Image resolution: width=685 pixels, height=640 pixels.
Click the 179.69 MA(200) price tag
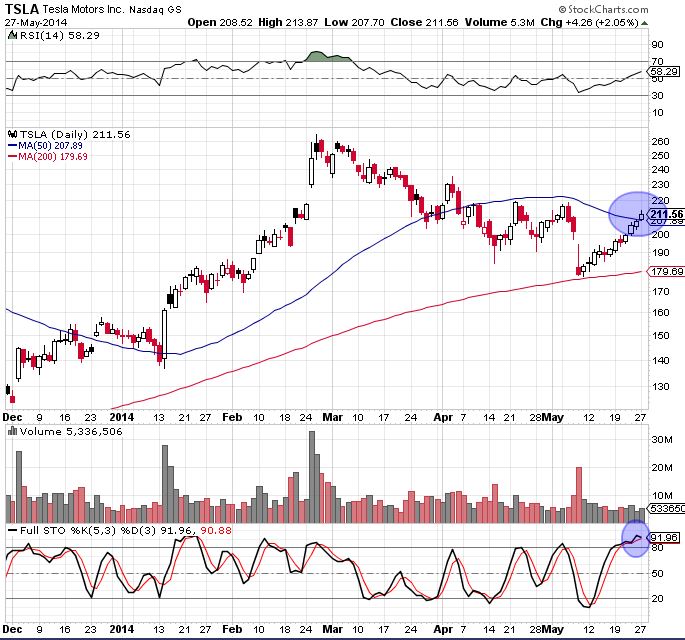667,272
